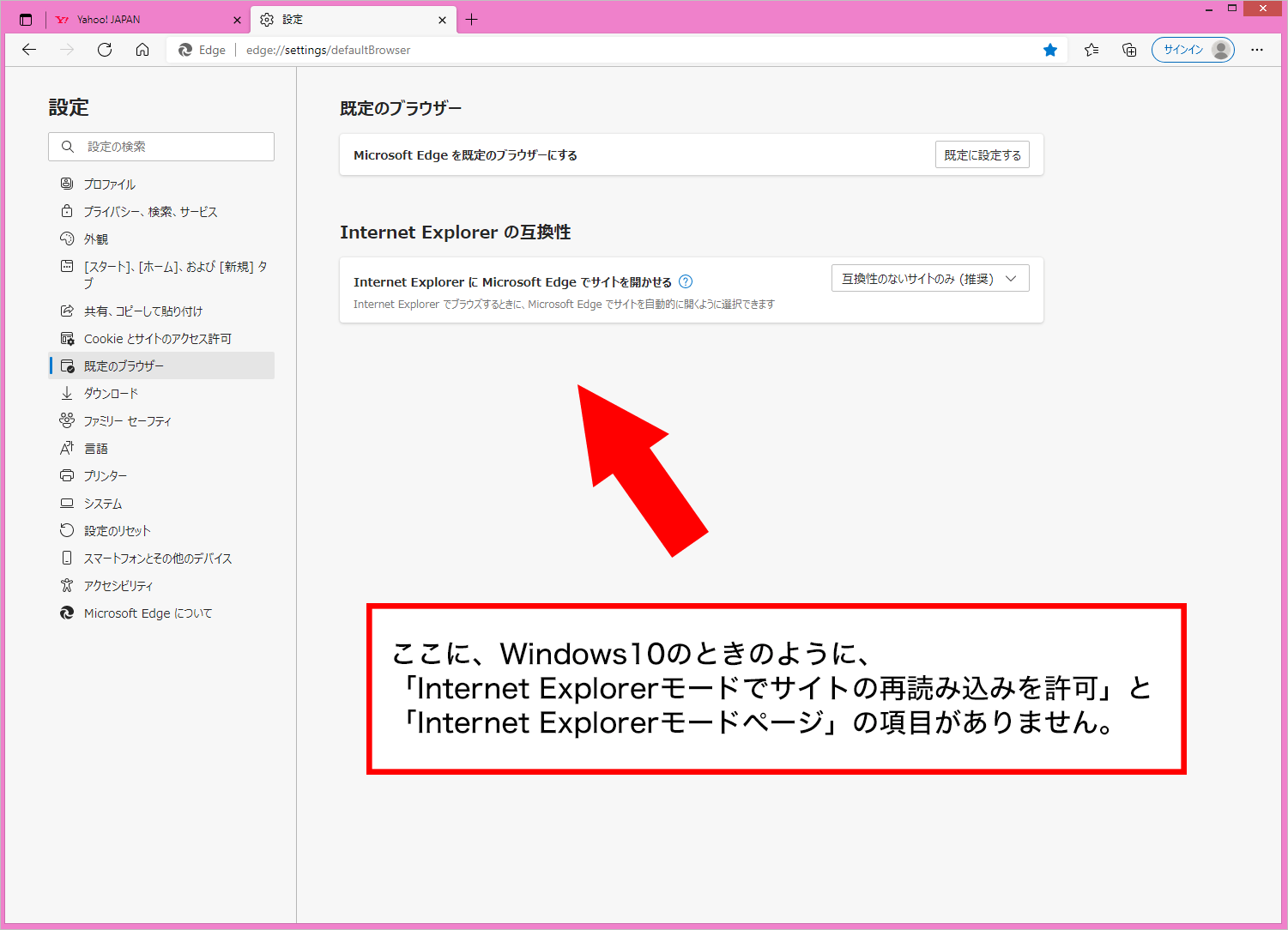Open 互換性のないサイトのみ (推奨) dropdown
This screenshot has width=1288, height=930.
click(x=930, y=279)
